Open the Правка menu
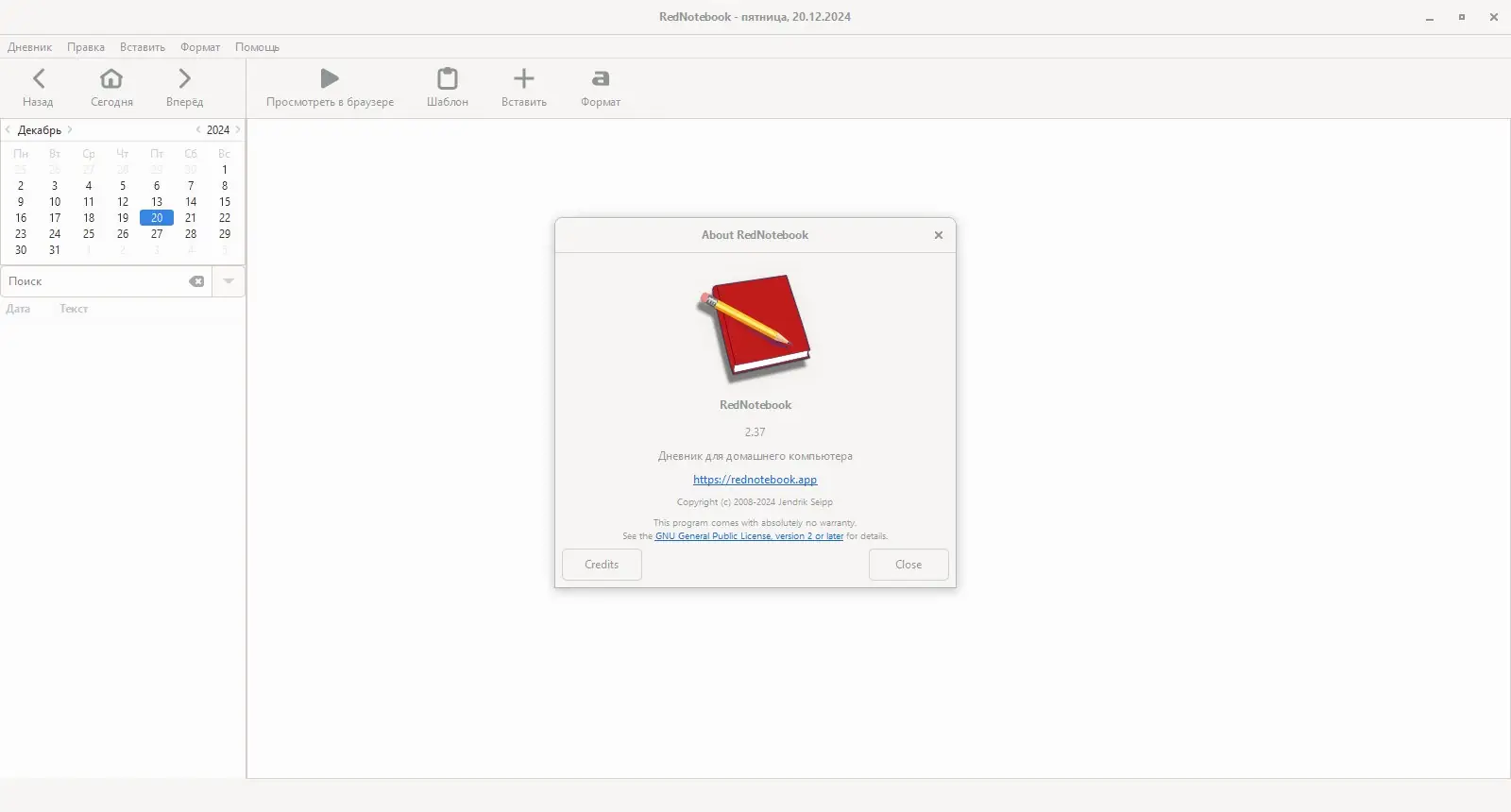 pos(86,47)
